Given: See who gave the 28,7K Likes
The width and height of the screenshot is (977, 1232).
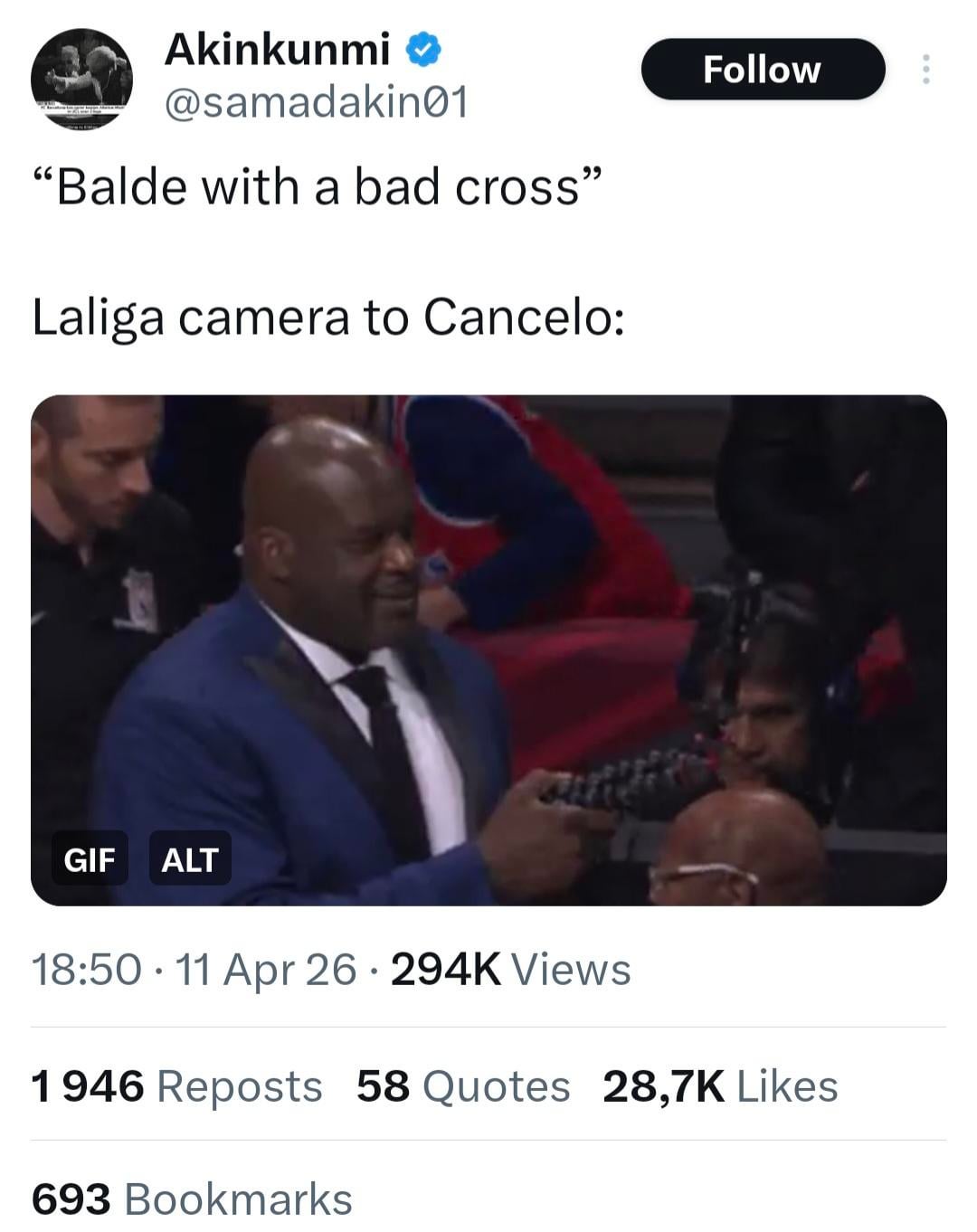Looking at the screenshot, I should point(720,1086).
